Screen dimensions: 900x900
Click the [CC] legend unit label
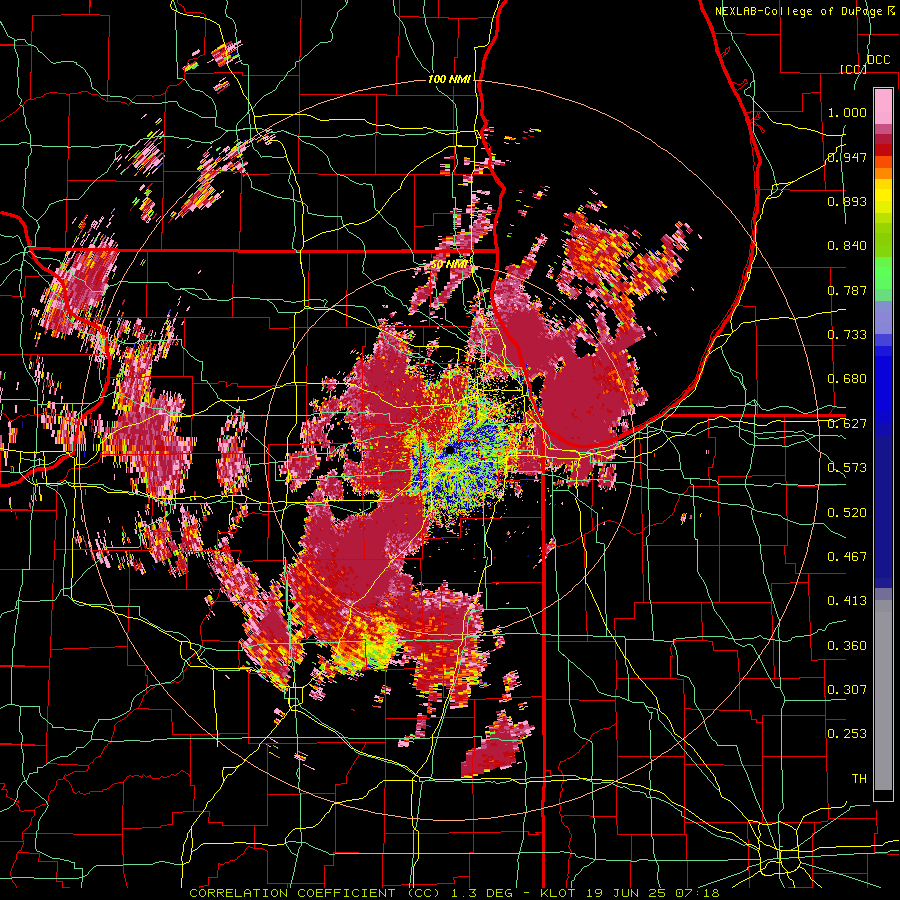(853, 69)
